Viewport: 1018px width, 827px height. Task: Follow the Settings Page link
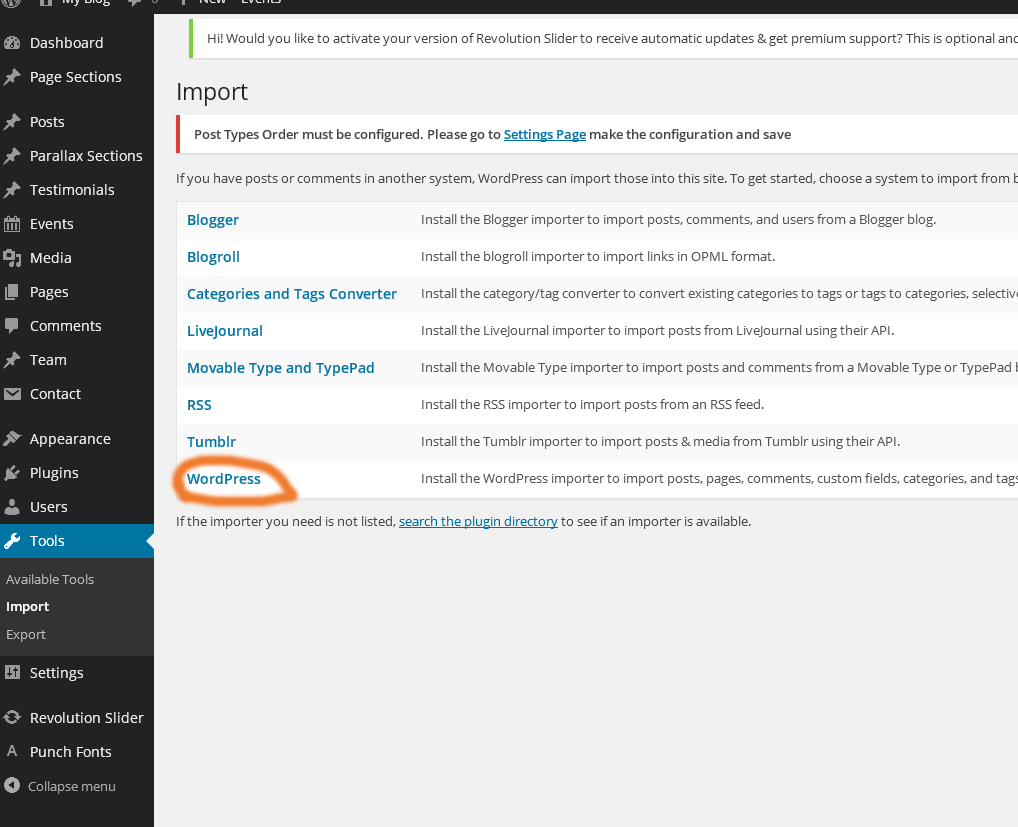coord(544,134)
